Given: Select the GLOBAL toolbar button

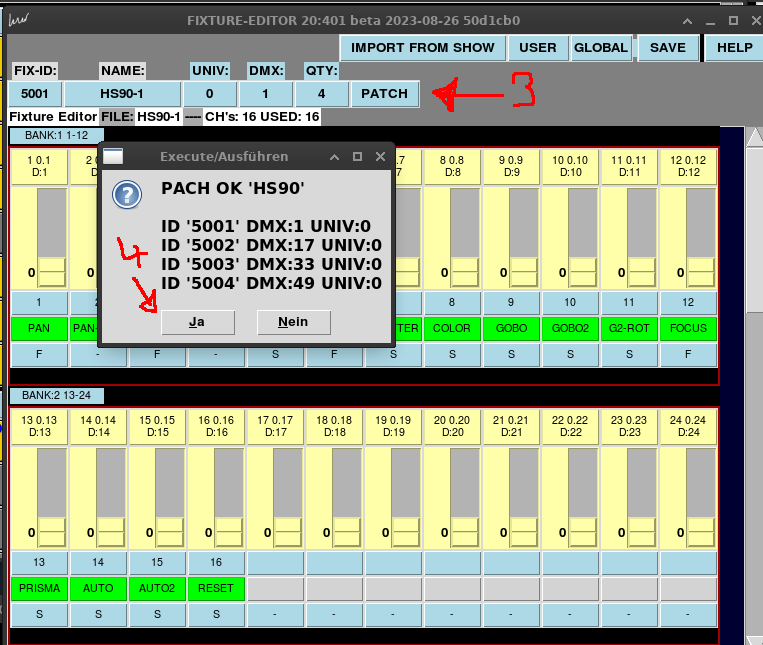Looking at the screenshot, I should coord(601,47).
